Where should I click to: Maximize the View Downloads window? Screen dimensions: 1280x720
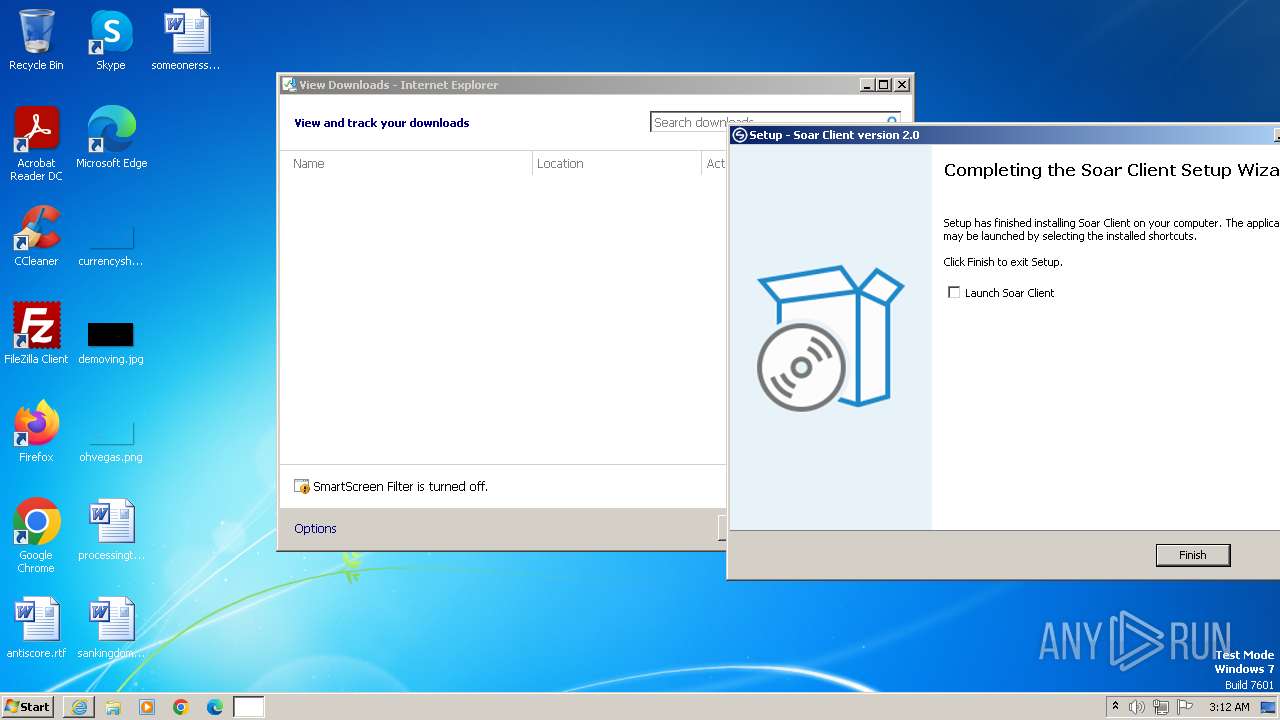pos(884,85)
